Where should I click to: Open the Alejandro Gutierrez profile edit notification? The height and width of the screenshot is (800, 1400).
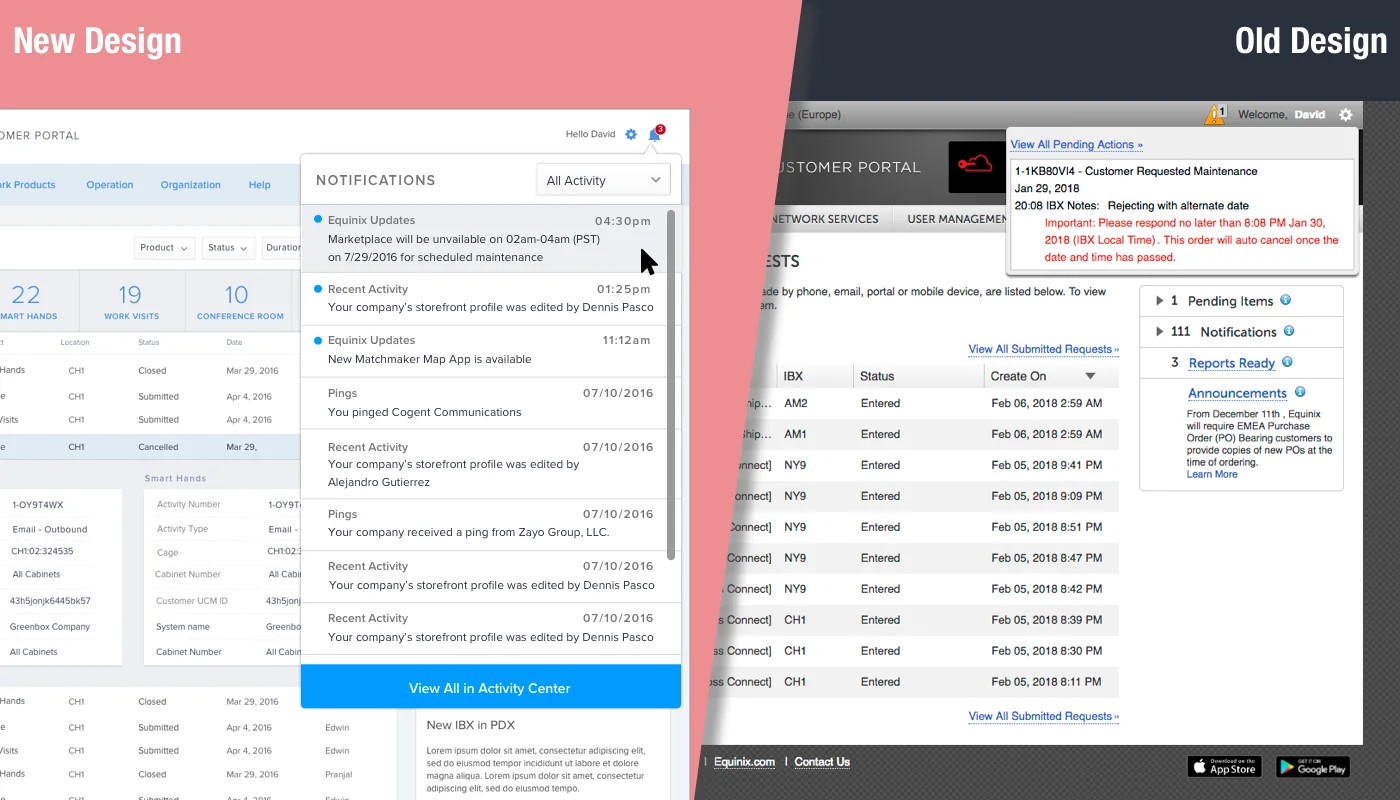tap(484, 465)
